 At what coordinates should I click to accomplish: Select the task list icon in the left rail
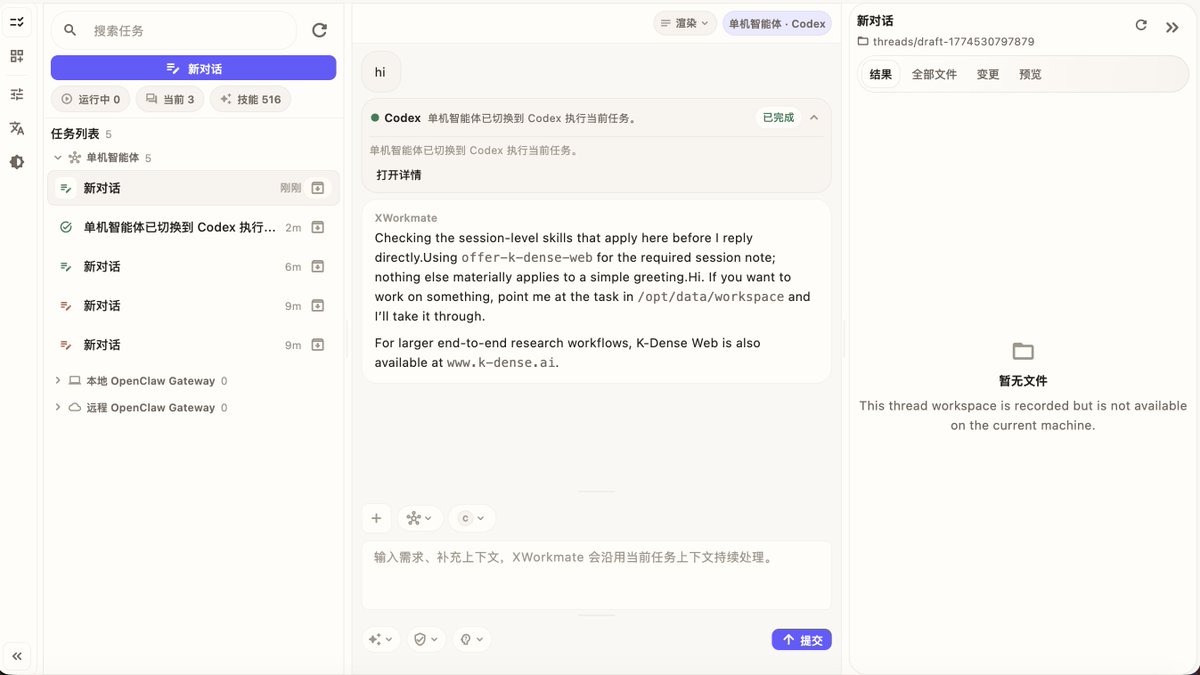coord(16,20)
